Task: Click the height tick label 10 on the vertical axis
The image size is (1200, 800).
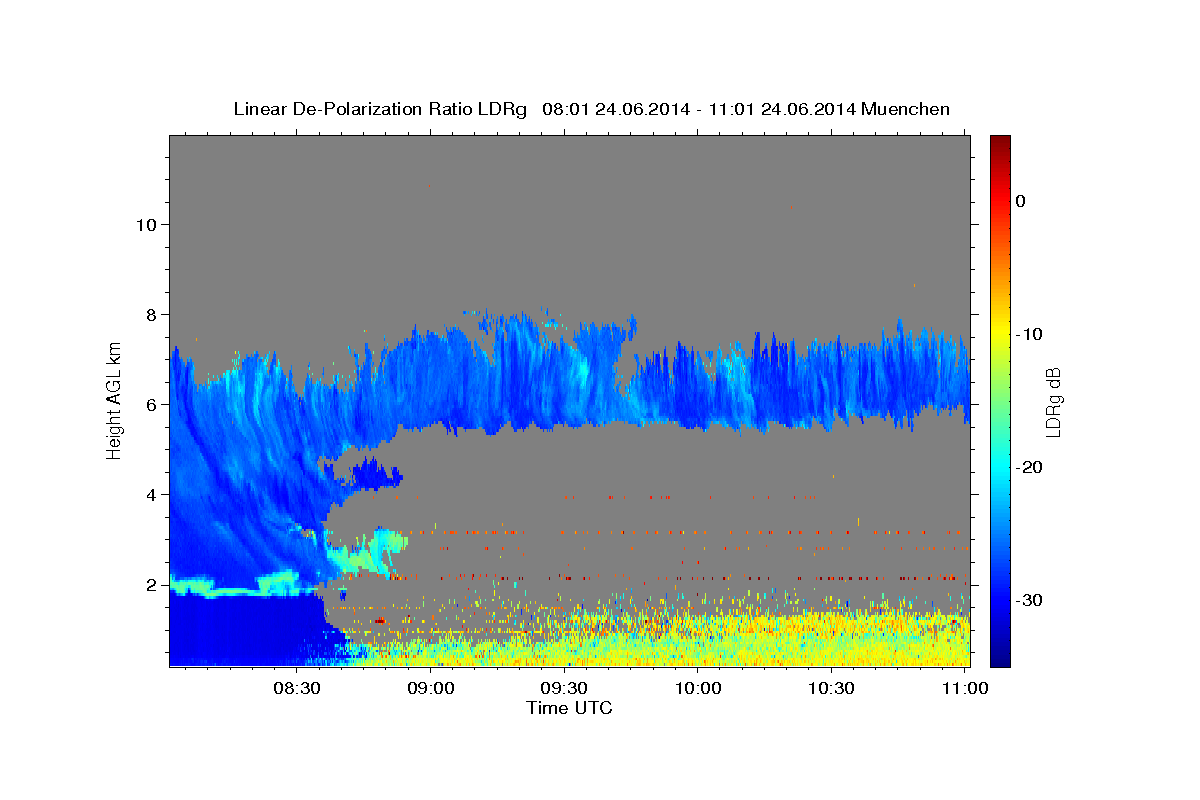Action: click(x=146, y=225)
